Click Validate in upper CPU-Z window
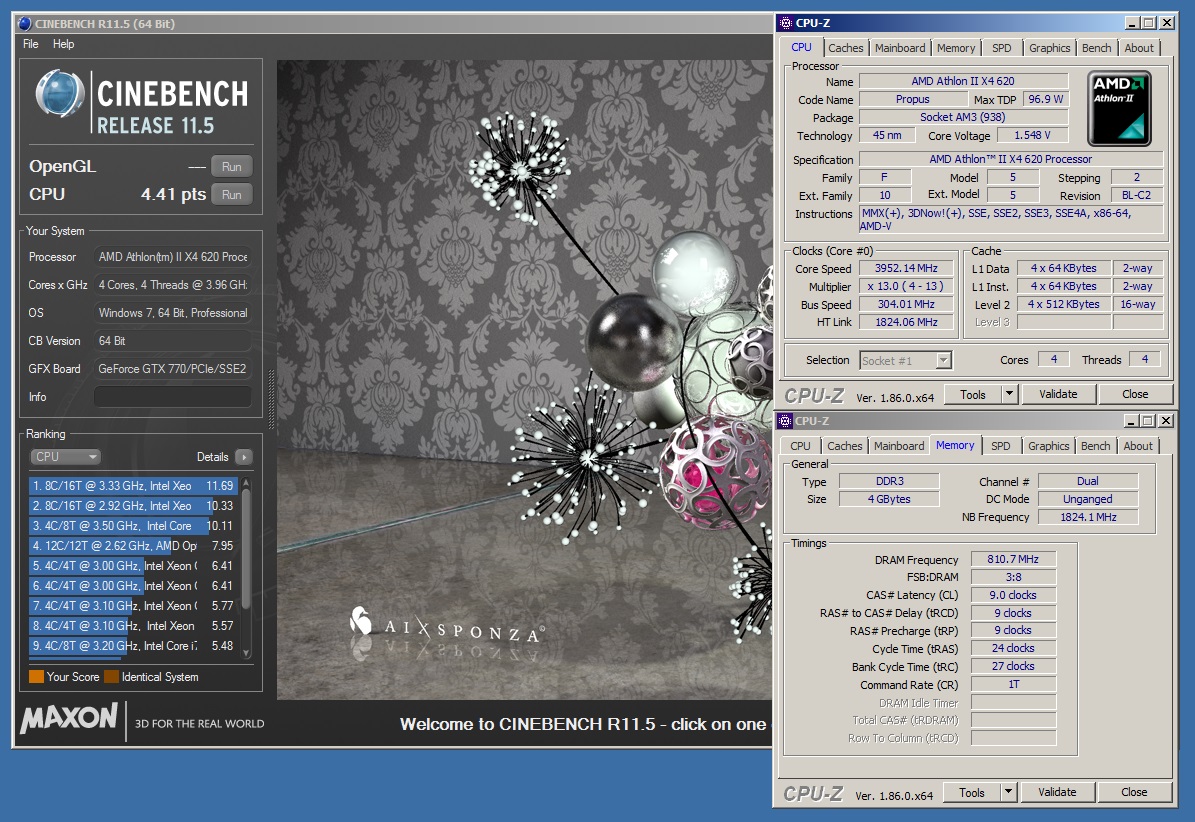1195x822 pixels. point(1058,394)
